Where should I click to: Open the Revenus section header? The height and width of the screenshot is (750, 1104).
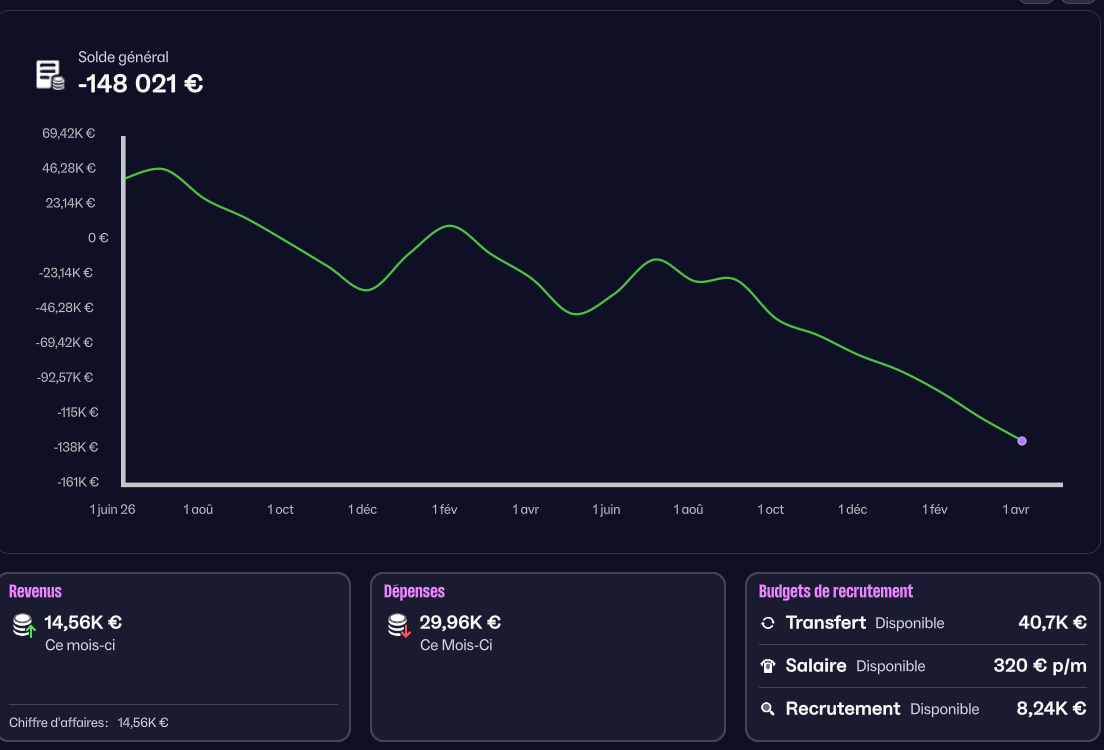35,591
